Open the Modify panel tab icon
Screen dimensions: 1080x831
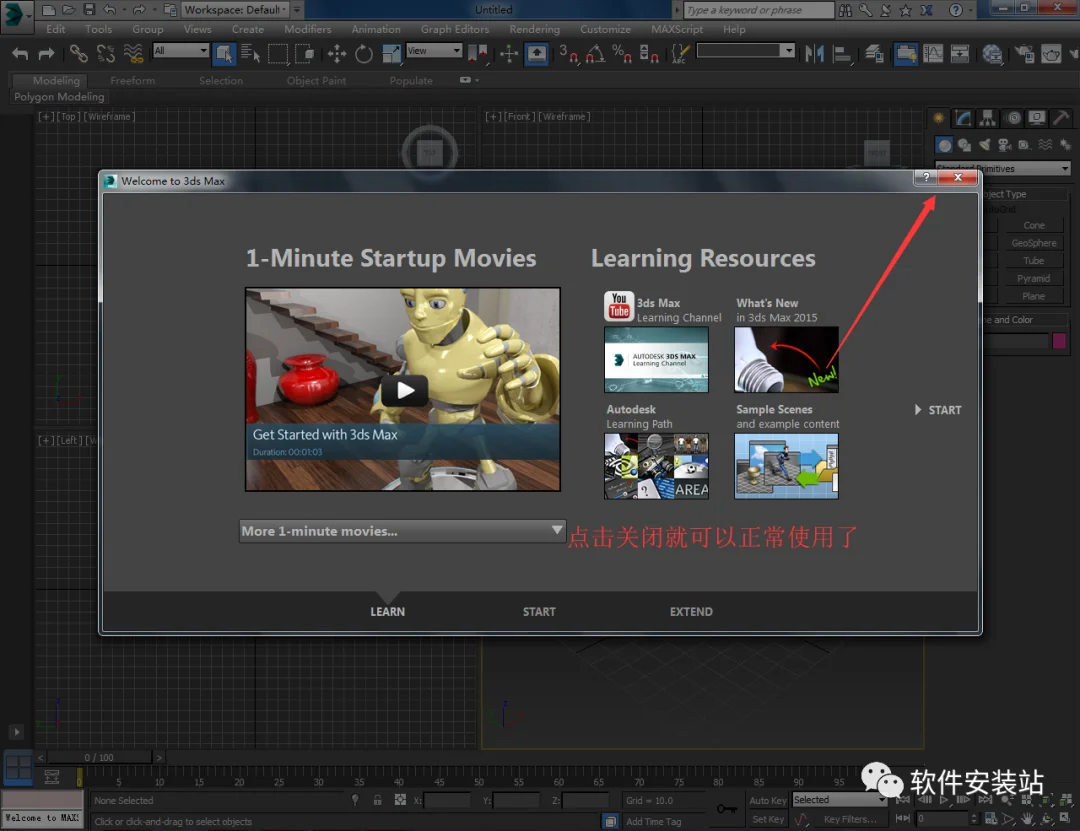[964, 118]
